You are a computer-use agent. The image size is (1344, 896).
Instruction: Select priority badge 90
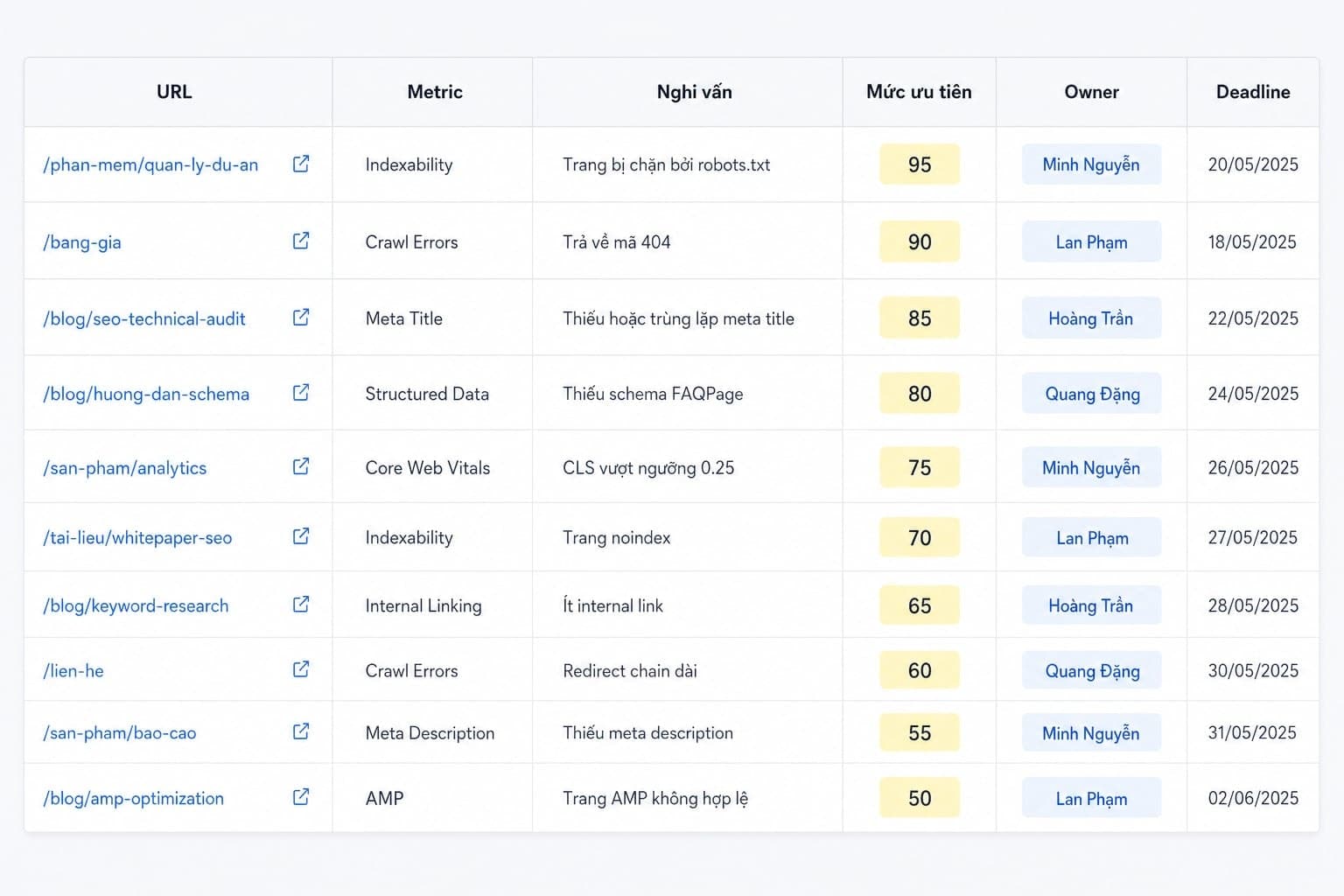click(920, 241)
